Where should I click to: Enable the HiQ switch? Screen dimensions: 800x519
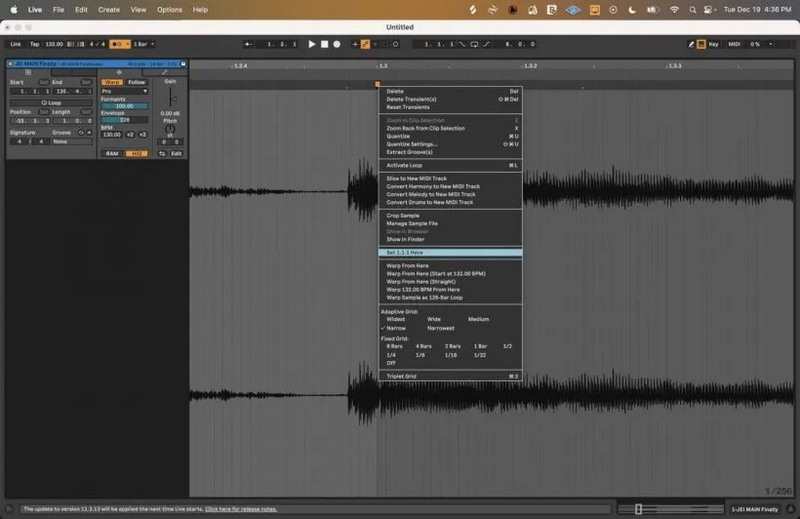[136, 153]
